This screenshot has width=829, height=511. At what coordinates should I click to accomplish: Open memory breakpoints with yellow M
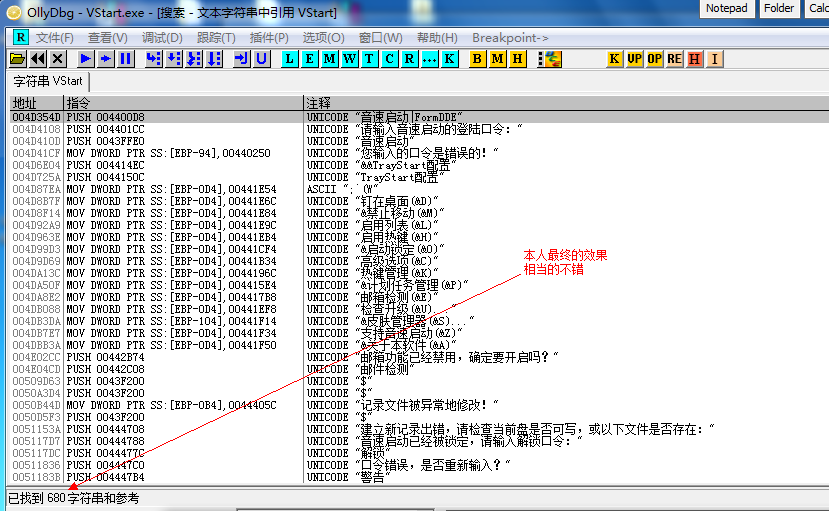[497, 59]
